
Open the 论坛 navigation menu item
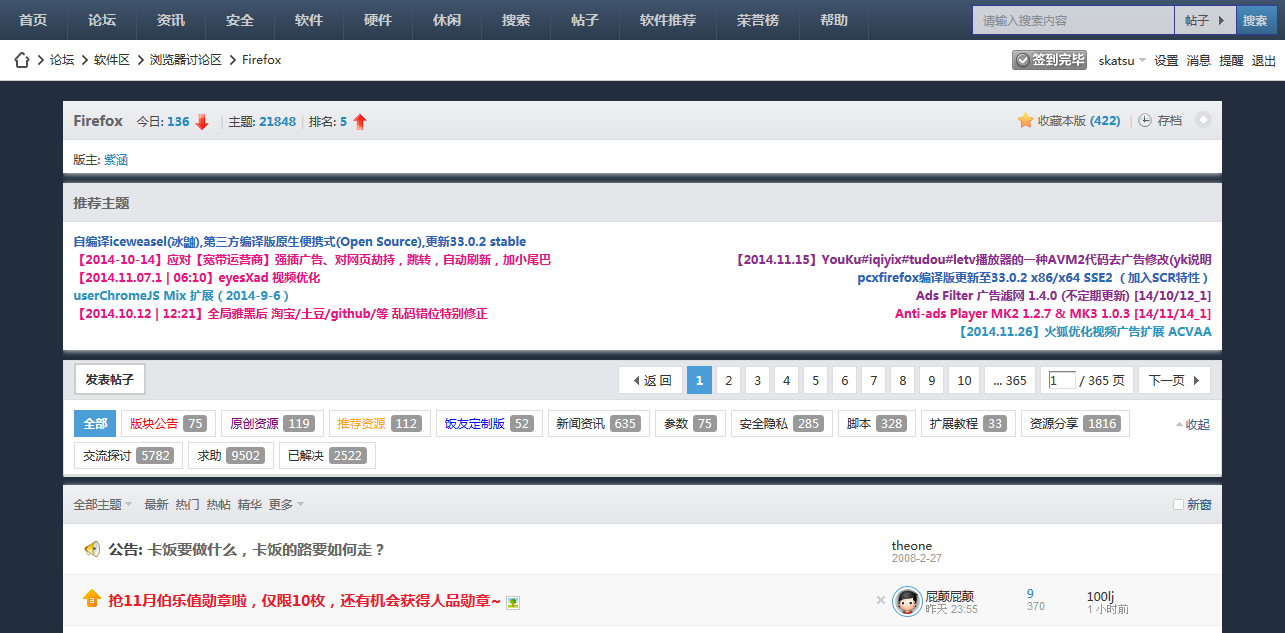(102, 20)
